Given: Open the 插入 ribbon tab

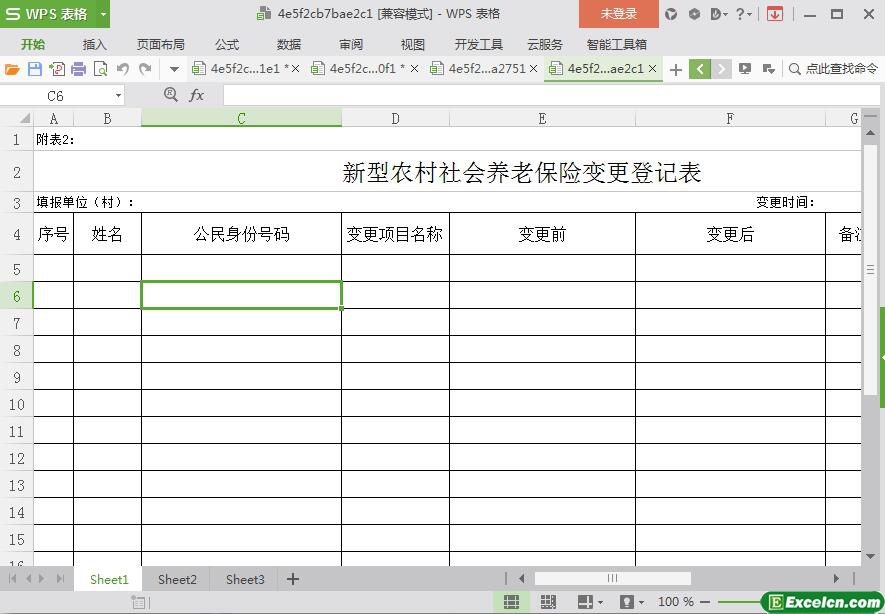Looking at the screenshot, I should pos(95,44).
